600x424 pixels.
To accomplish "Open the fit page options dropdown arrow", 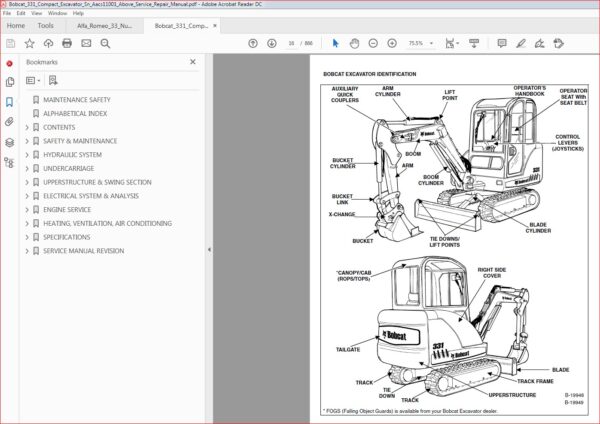I will coord(458,43).
